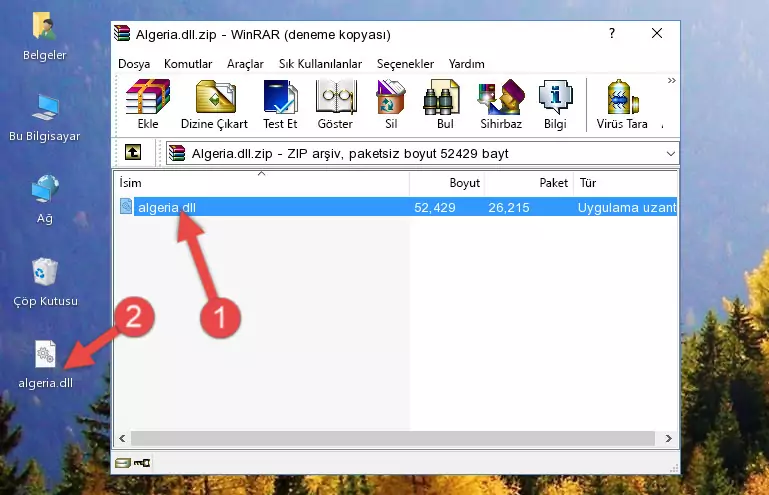The height and width of the screenshot is (495, 769).
Task: Launch the Sihirbaz wizard
Action: (x=501, y=104)
